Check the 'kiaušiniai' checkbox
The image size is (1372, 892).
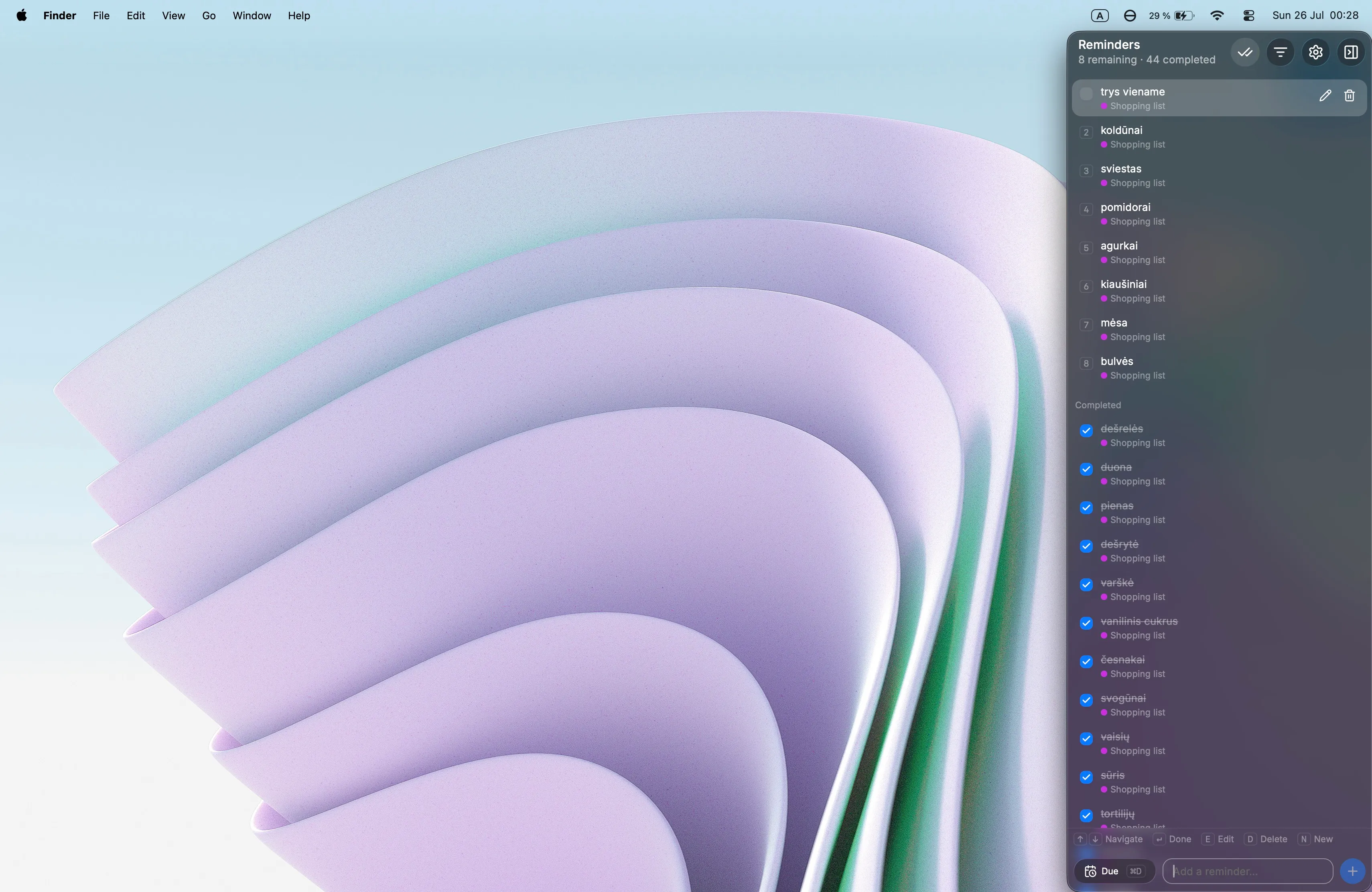1086,286
